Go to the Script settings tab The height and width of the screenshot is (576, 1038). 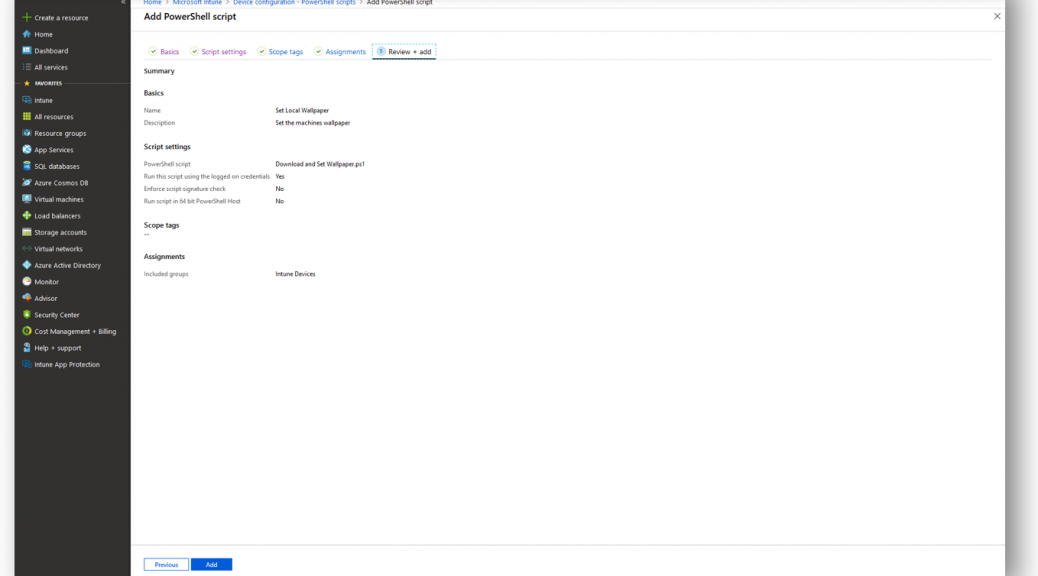(218, 52)
